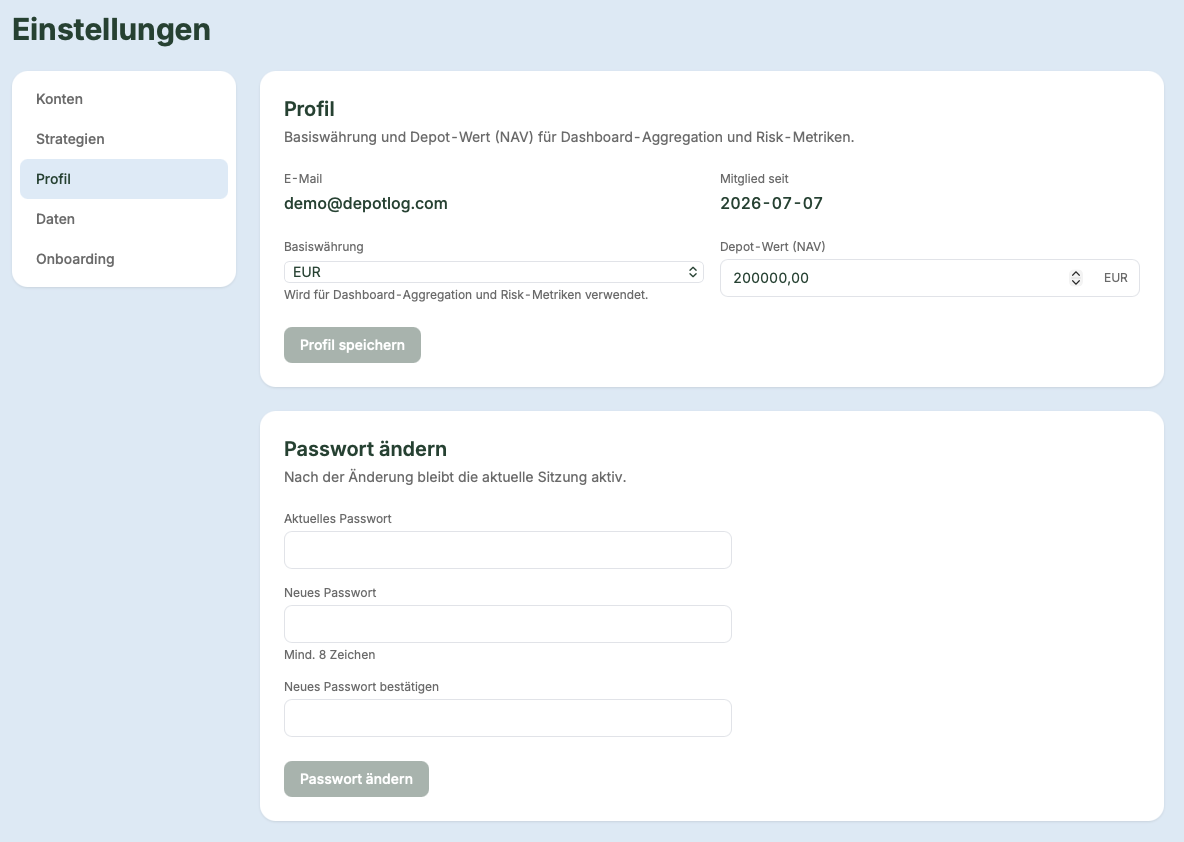This screenshot has height=842, width=1184.
Task: Click the 'Depot-Wert (NAV)' label
Action: (772, 247)
